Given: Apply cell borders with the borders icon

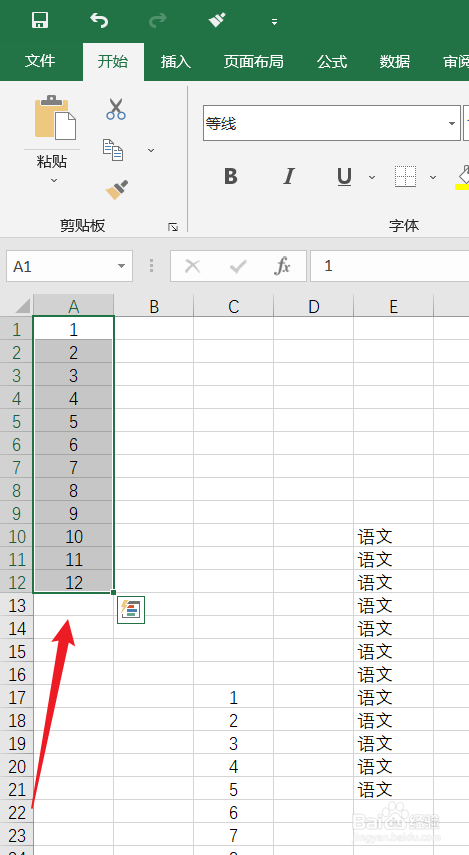Looking at the screenshot, I should coord(405,176).
